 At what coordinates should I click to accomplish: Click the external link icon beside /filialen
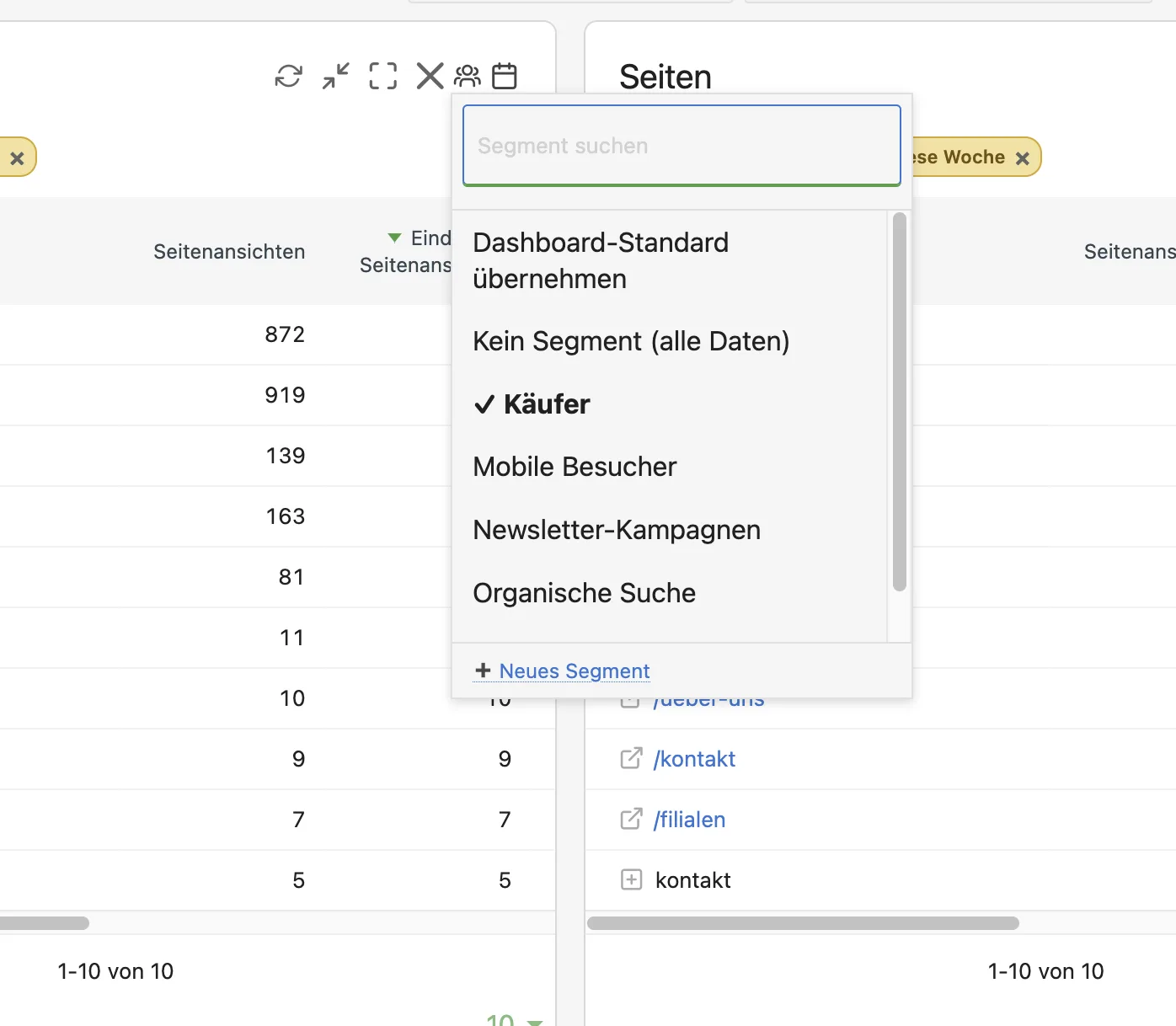tap(631, 819)
